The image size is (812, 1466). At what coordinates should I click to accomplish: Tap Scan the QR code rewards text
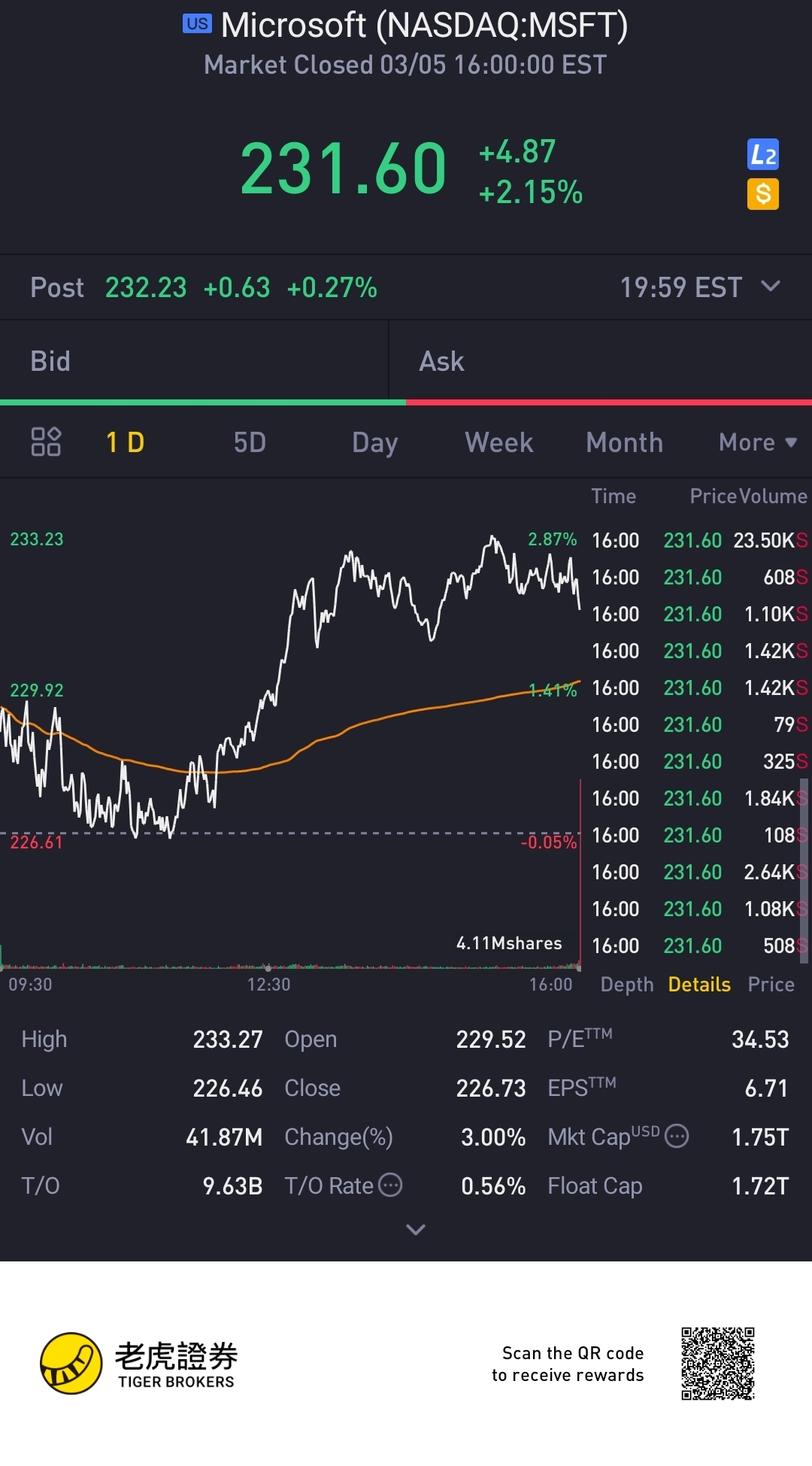(x=568, y=1364)
